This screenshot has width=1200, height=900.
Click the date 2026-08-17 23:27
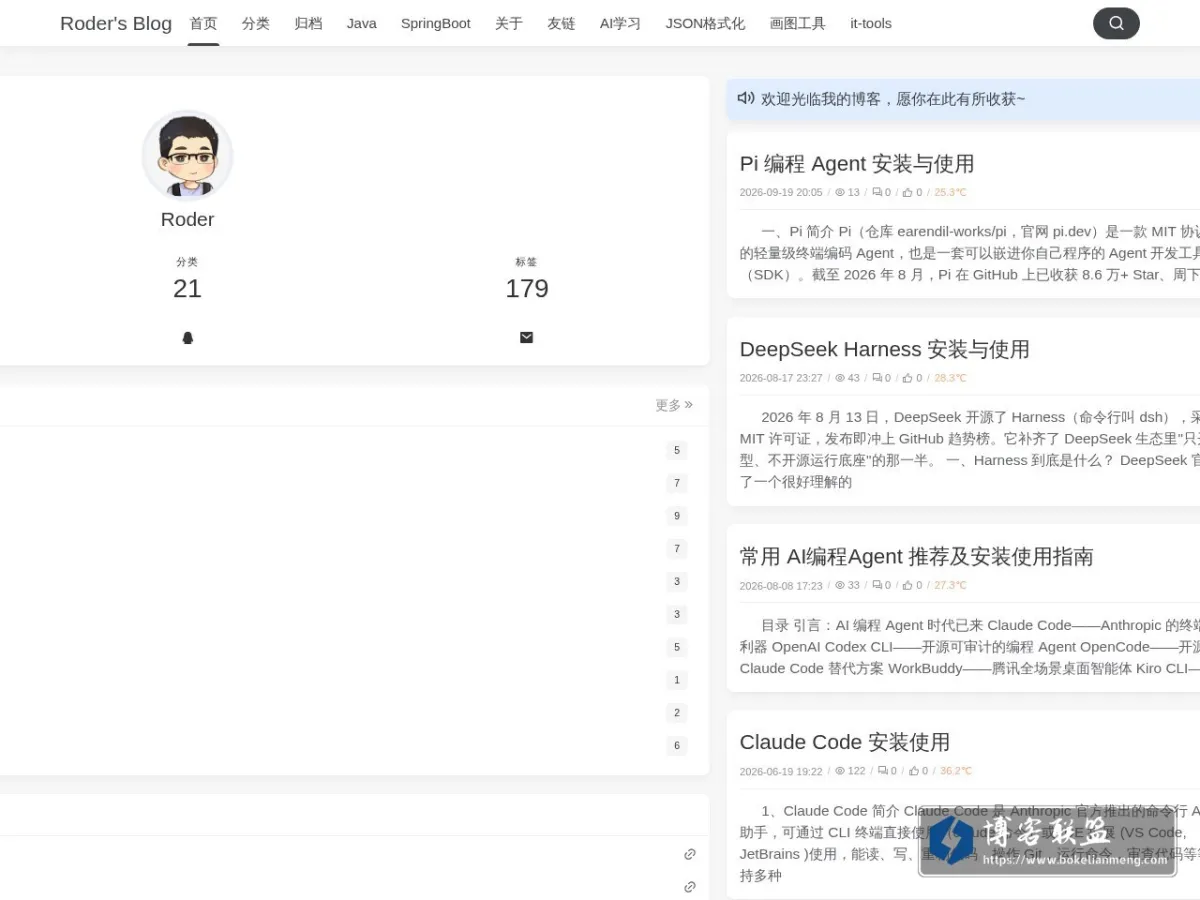coord(781,378)
